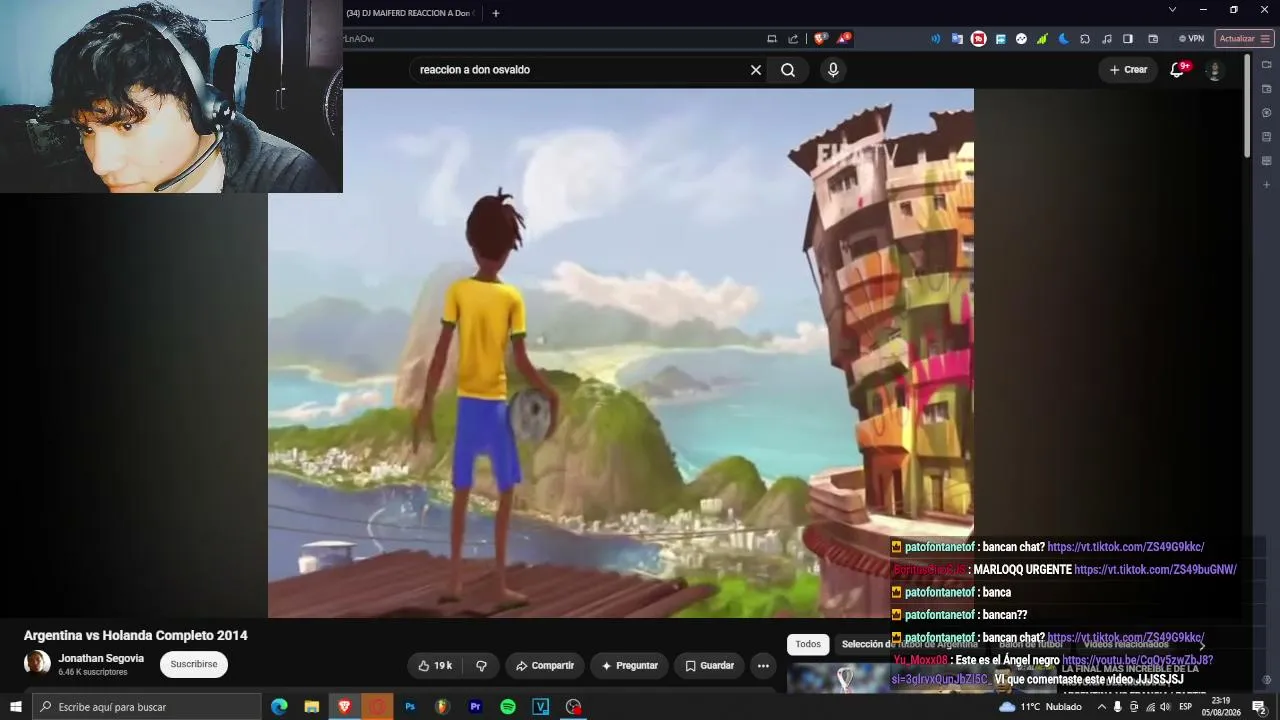Image resolution: width=1280 pixels, height=720 pixels.
Task: Open the system volume control
Action: (x=1165, y=707)
